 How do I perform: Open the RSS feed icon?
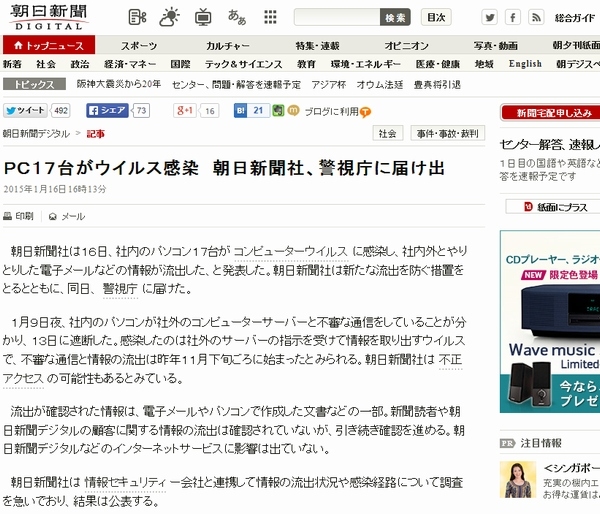coord(536,17)
